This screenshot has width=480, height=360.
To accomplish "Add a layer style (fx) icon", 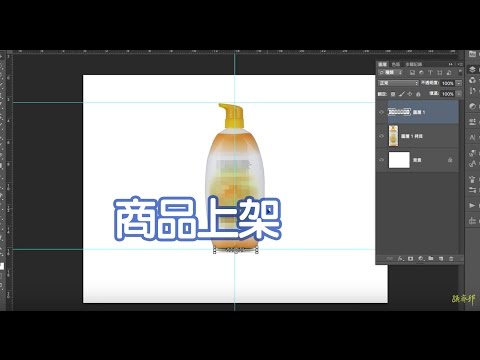I will [x=401, y=258].
